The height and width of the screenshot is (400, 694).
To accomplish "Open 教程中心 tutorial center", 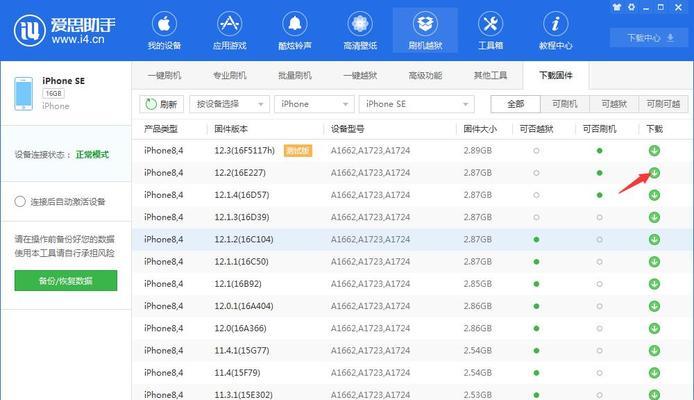I will click(555, 31).
